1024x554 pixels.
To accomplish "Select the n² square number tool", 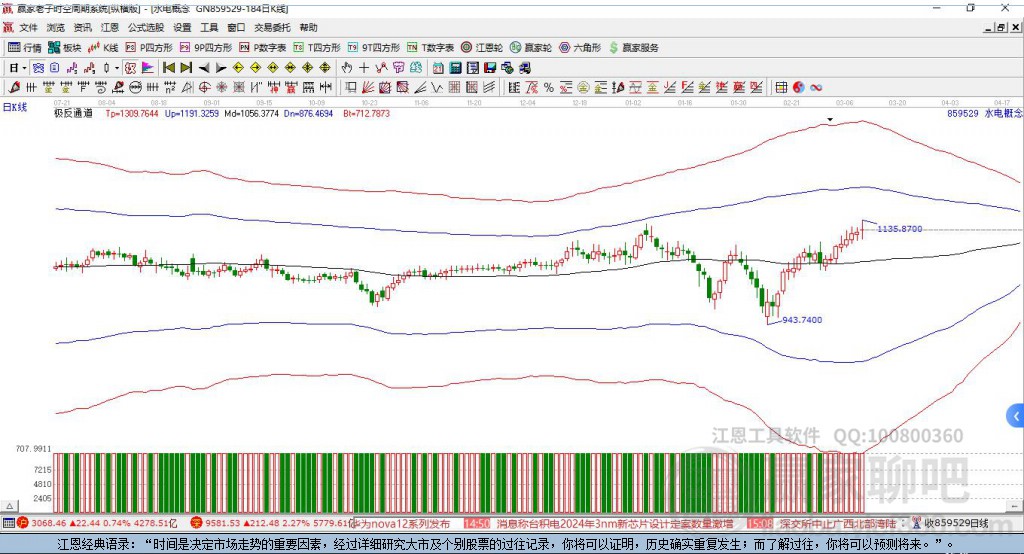I will point(170,88).
